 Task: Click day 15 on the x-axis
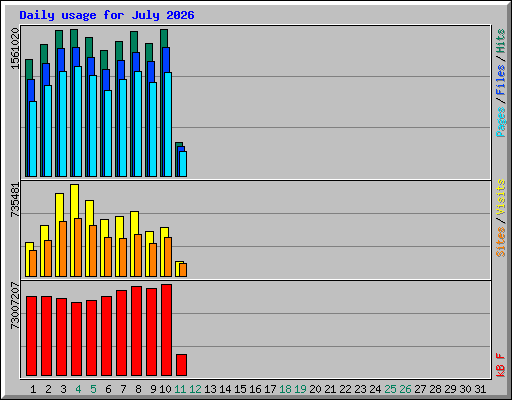[240, 389]
